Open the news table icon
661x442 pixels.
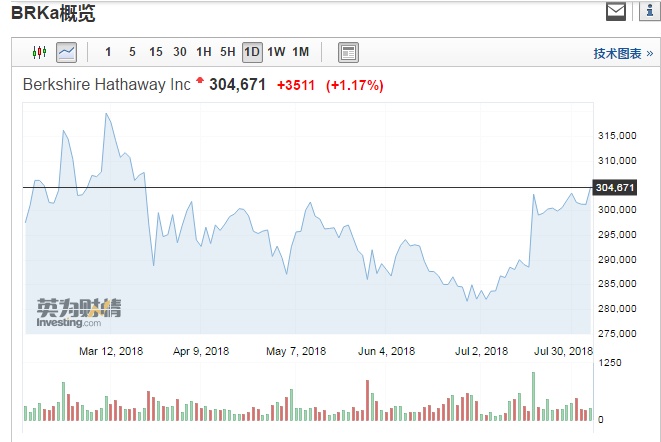tap(348, 52)
